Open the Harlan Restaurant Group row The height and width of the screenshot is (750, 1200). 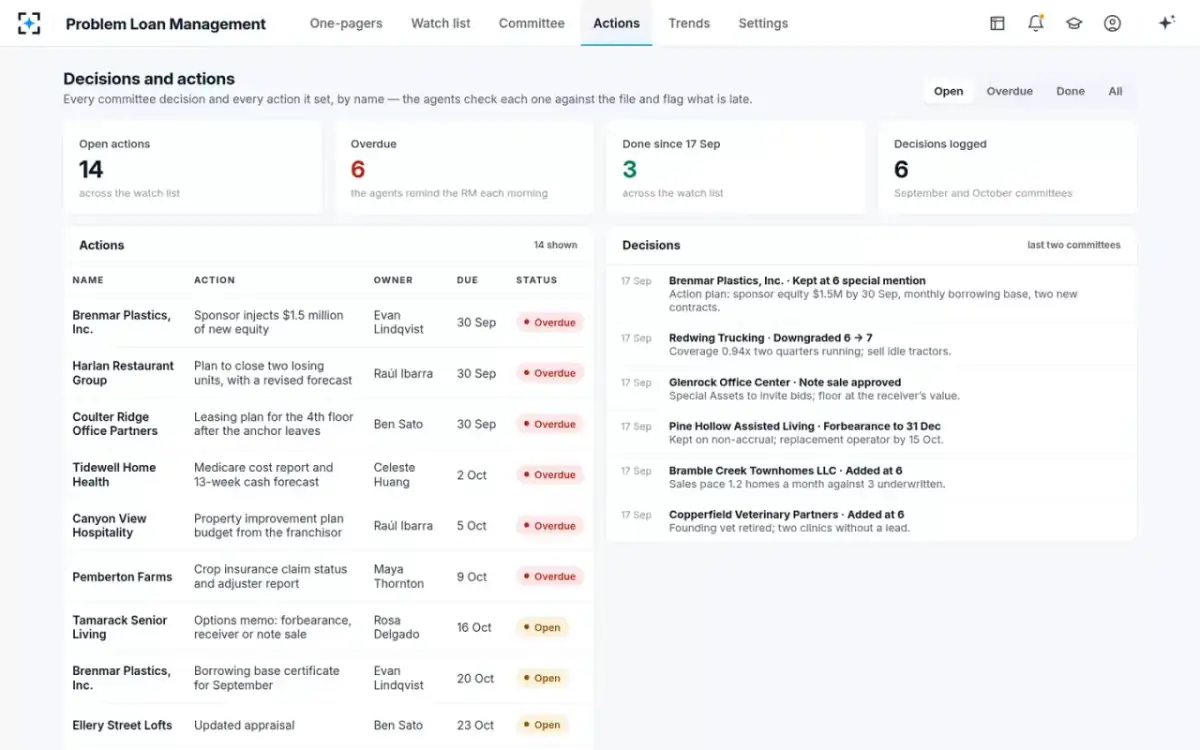click(x=329, y=373)
